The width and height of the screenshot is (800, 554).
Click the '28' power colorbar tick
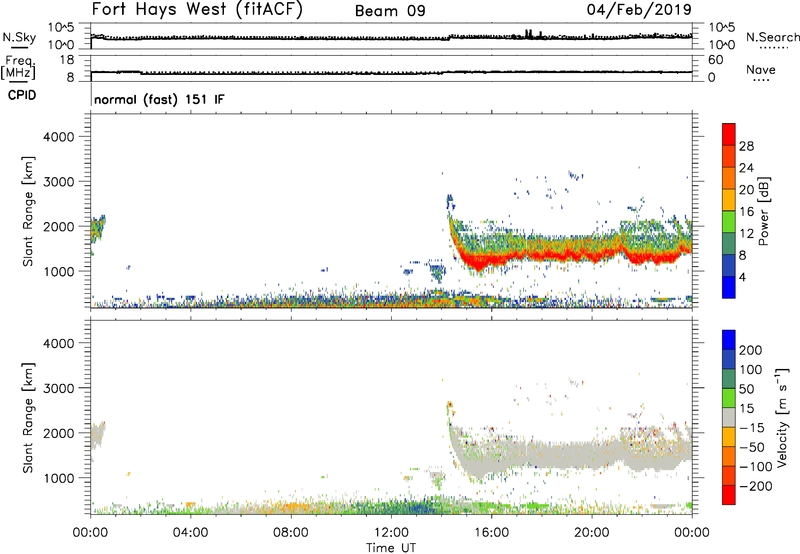click(746, 146)
